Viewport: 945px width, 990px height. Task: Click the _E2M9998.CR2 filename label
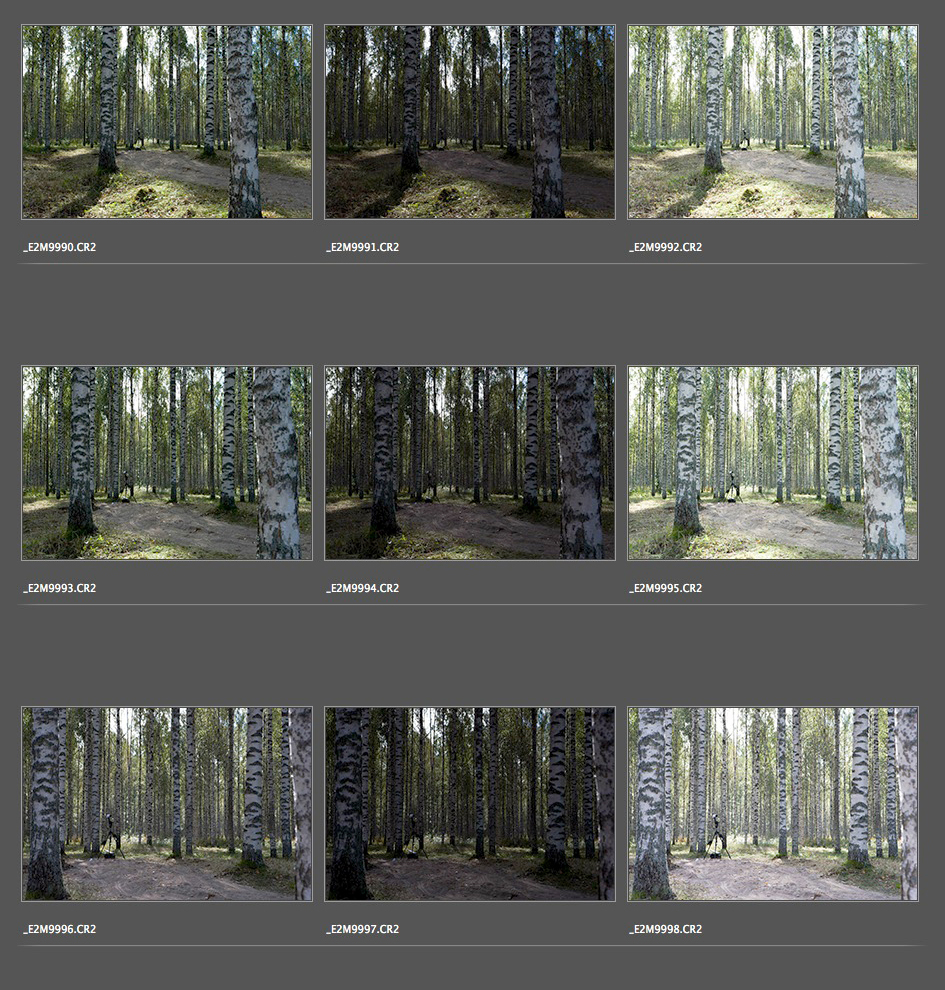[666, 929]
